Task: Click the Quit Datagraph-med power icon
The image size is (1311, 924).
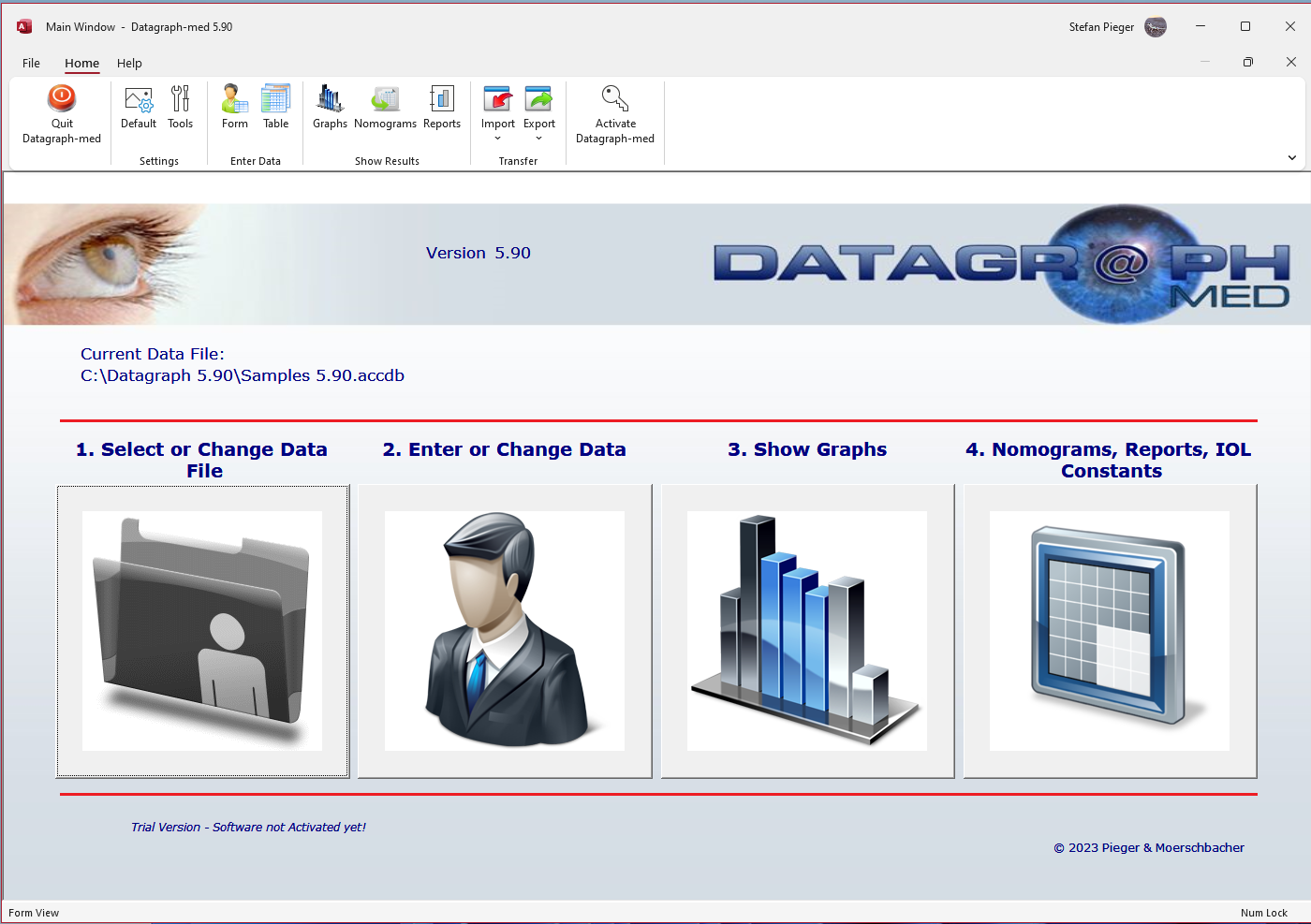Action: (62, 99)
